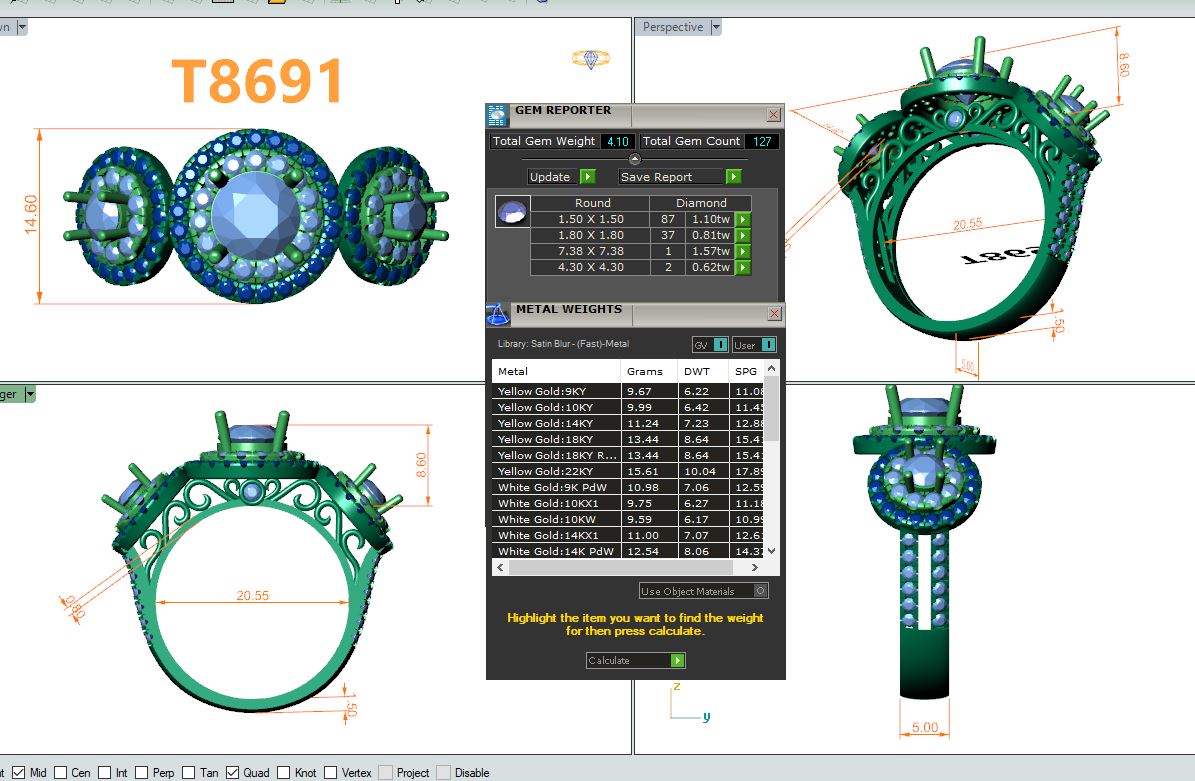Click the round gem shape thumbnail

512,211
